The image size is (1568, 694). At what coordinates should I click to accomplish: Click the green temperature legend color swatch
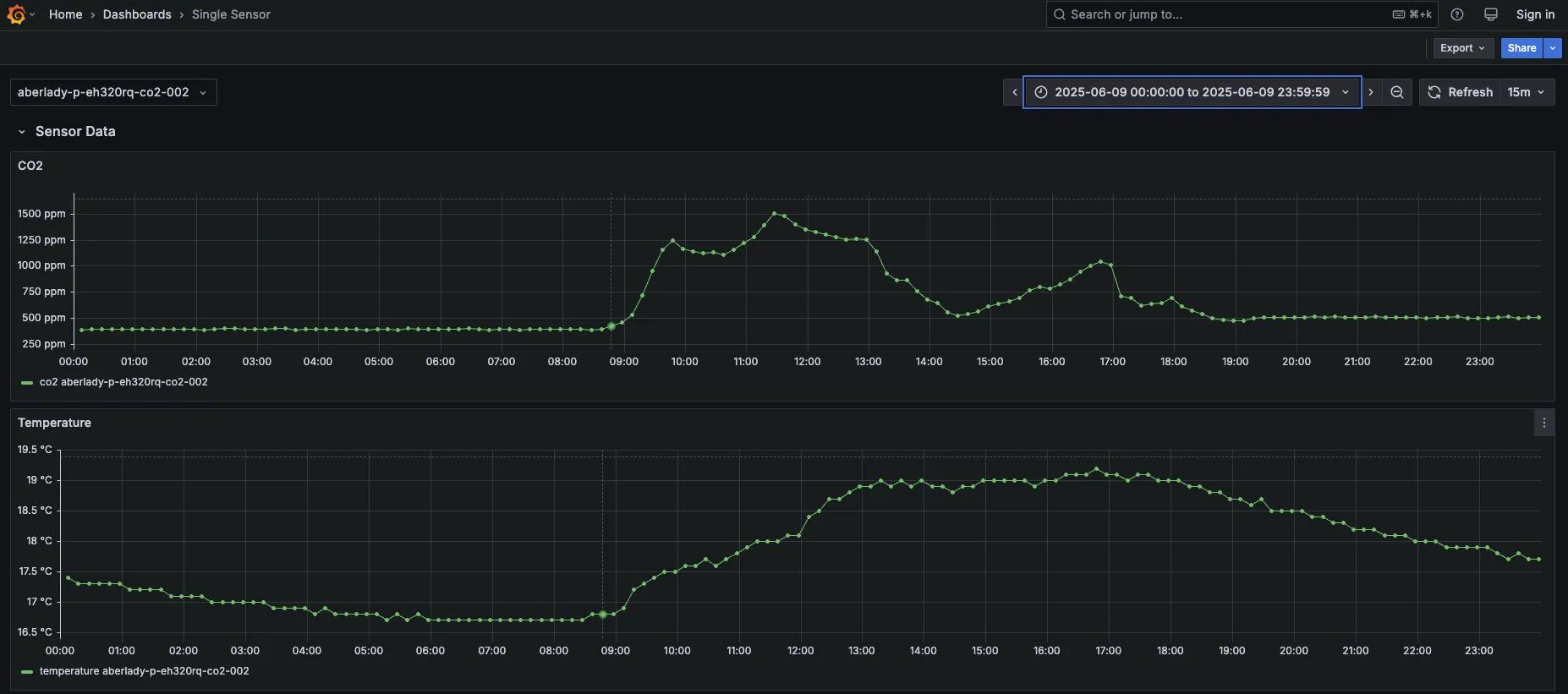[27, 672]
